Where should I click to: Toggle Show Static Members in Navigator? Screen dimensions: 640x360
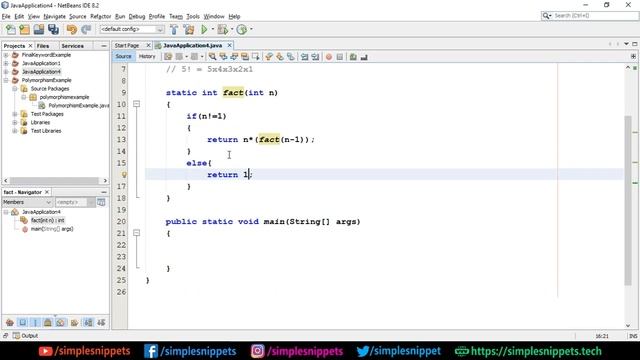point(36,323)
